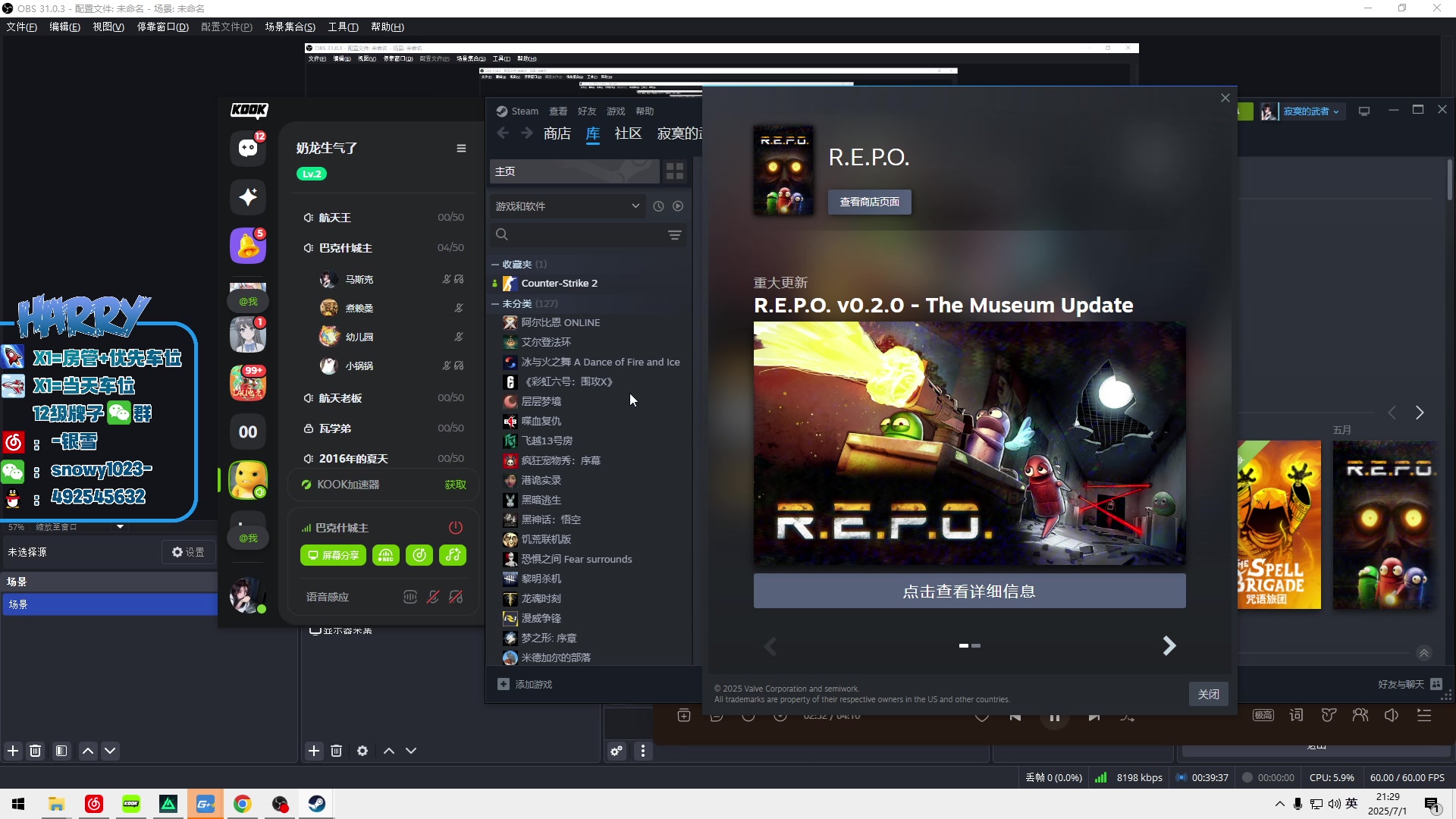
Task: Switch to Steam 社区 tab
Action: tap(629, 133)
